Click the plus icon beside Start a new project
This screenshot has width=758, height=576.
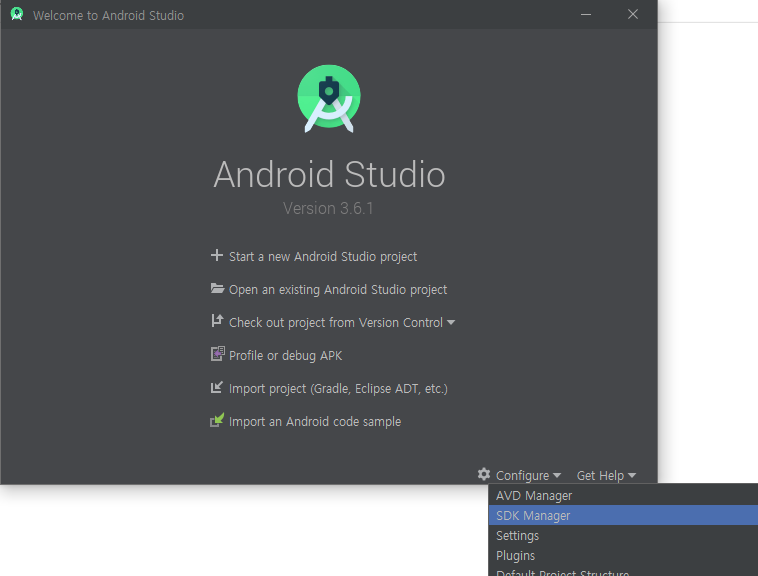click(217, 255)
